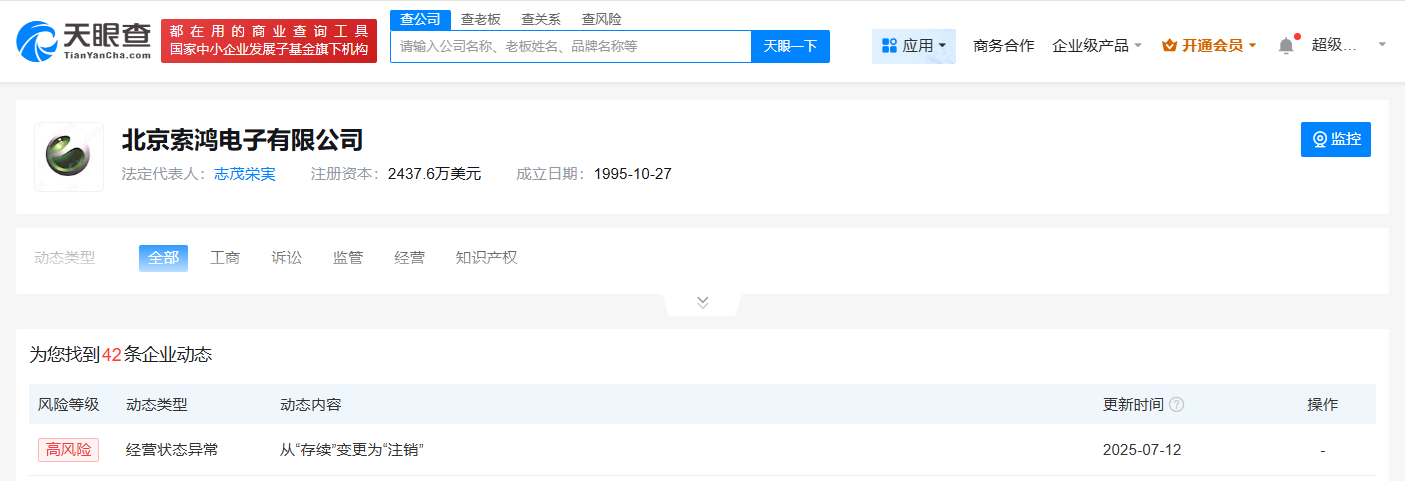Click the Tianyancha logo

[x=84, y=41]
